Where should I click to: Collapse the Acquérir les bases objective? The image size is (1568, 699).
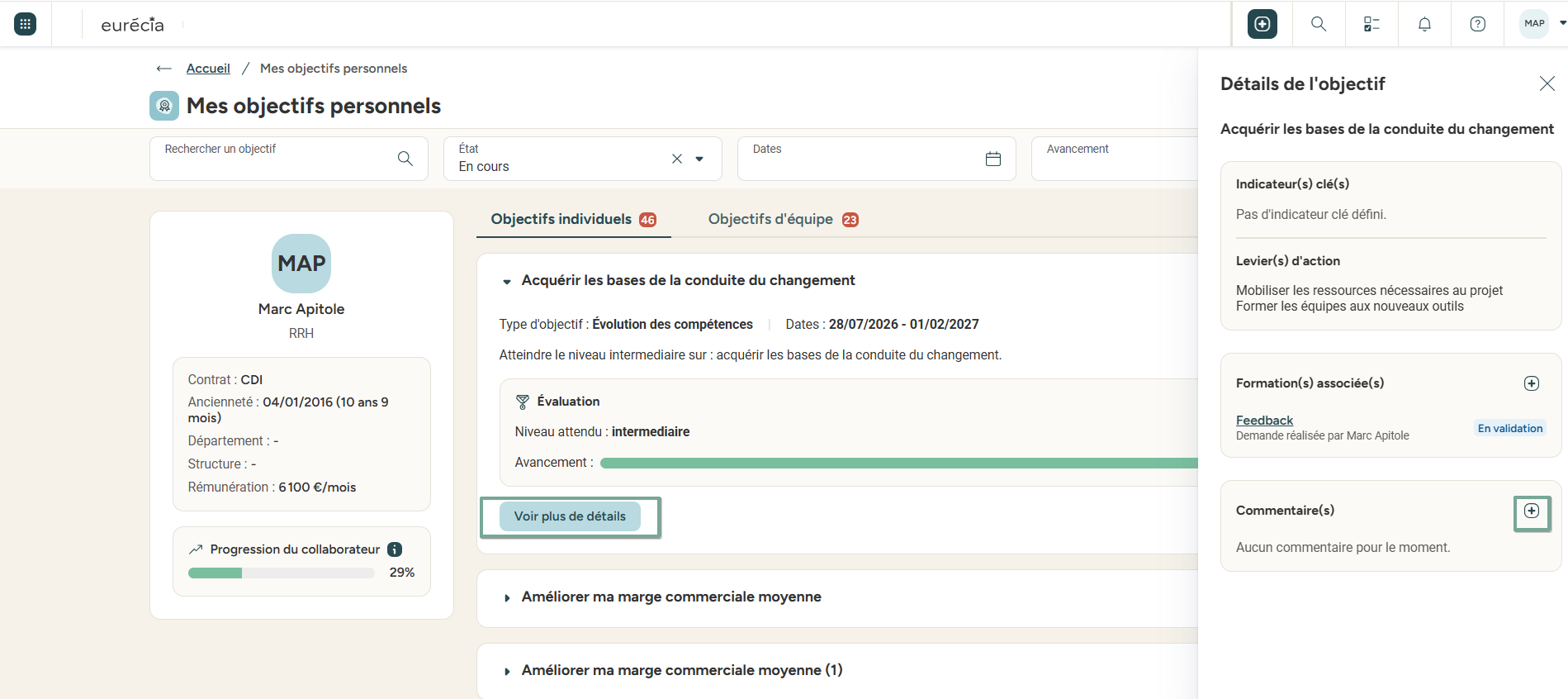[x=507, y=282]
